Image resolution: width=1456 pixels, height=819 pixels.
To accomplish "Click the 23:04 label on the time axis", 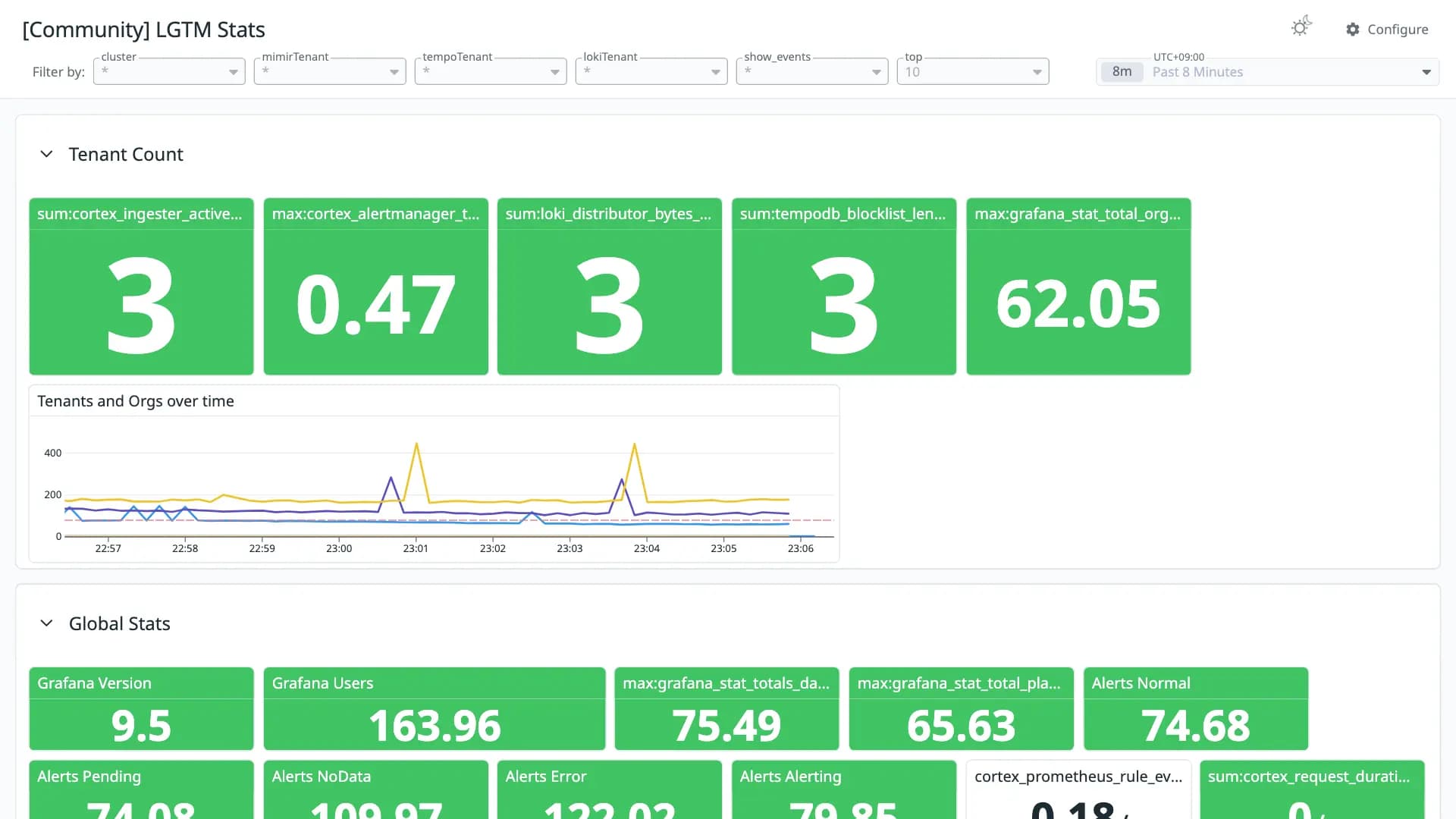I will [647, 548].
